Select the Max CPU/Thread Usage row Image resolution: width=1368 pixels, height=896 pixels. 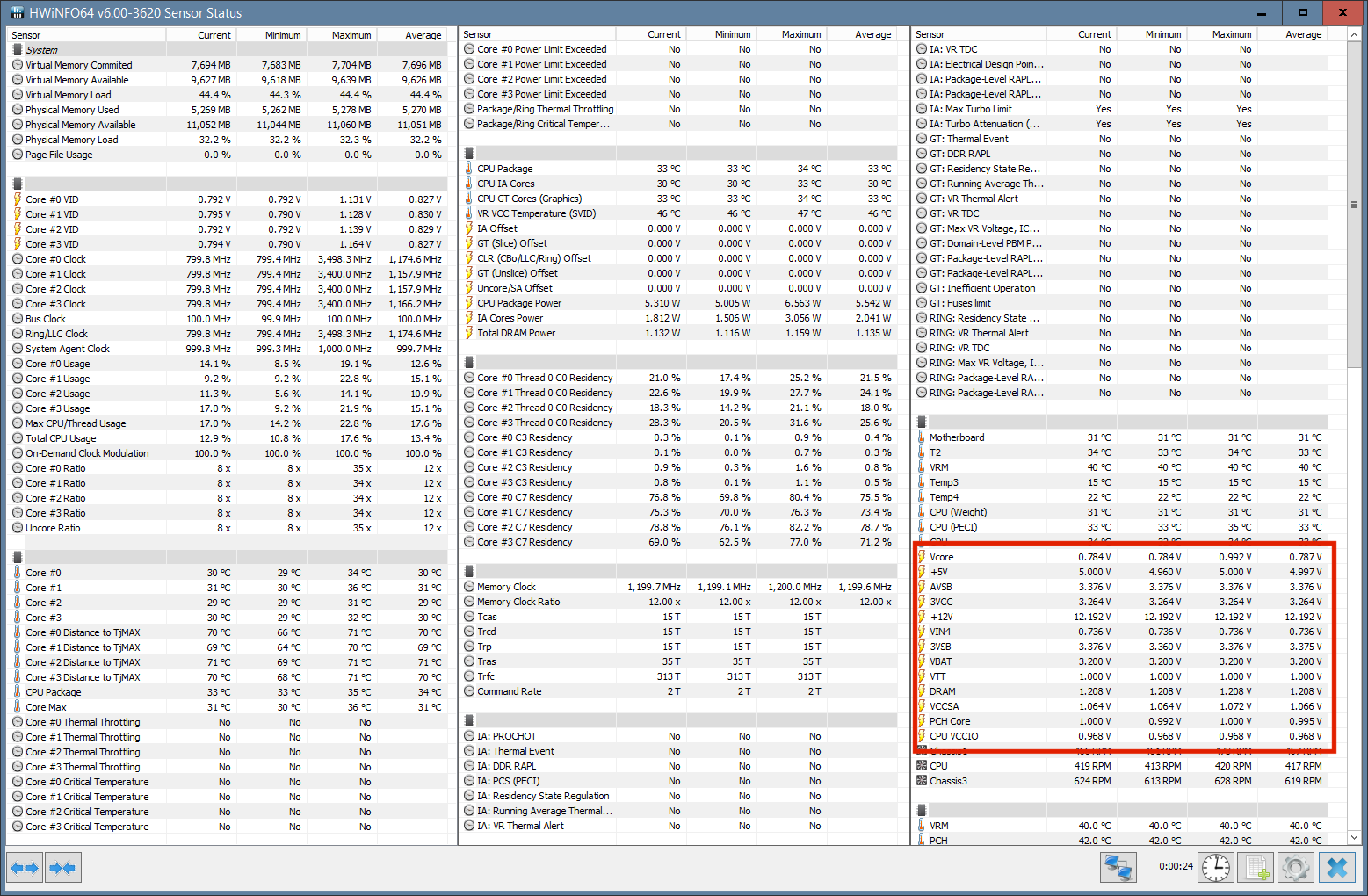tap(228, 423)
